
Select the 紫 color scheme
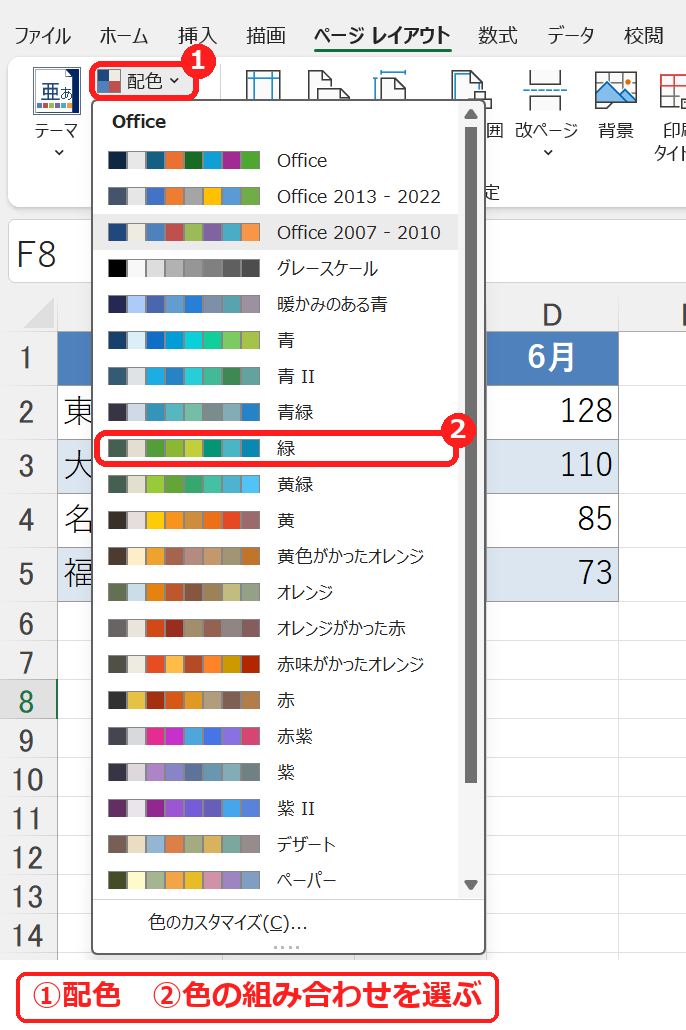pyautogui.click(x=275, y=772)
